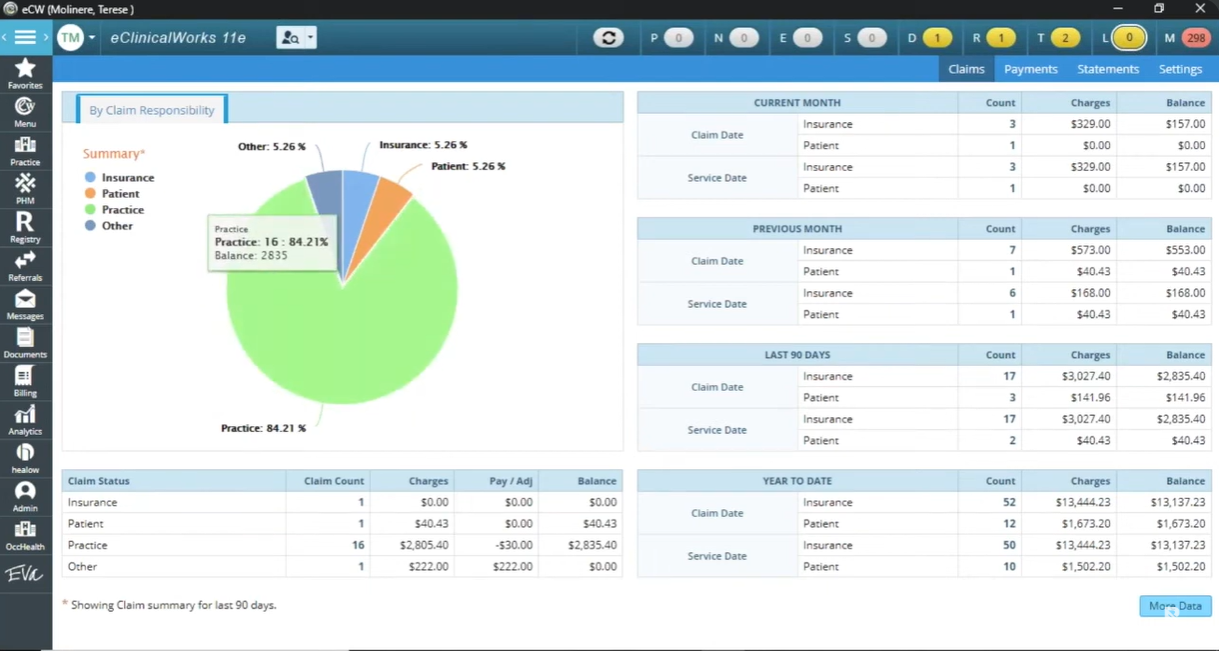
Task: Switch to the Payments tab
Action: click(x=1031, y=69)
